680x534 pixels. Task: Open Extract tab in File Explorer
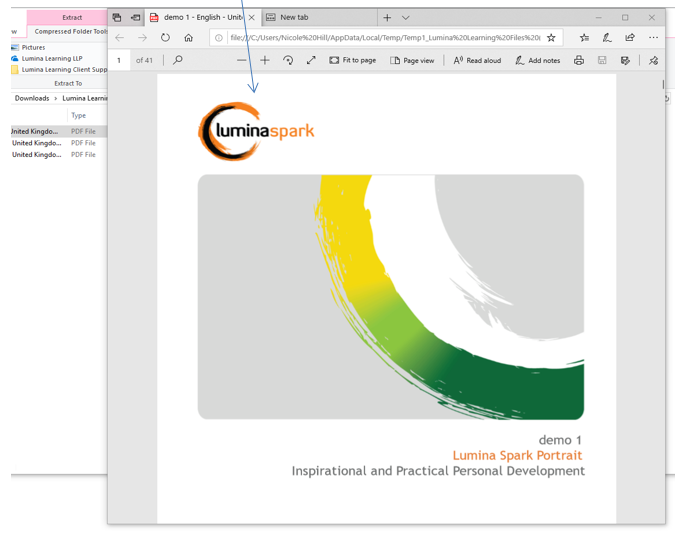(x=72, y=17)
